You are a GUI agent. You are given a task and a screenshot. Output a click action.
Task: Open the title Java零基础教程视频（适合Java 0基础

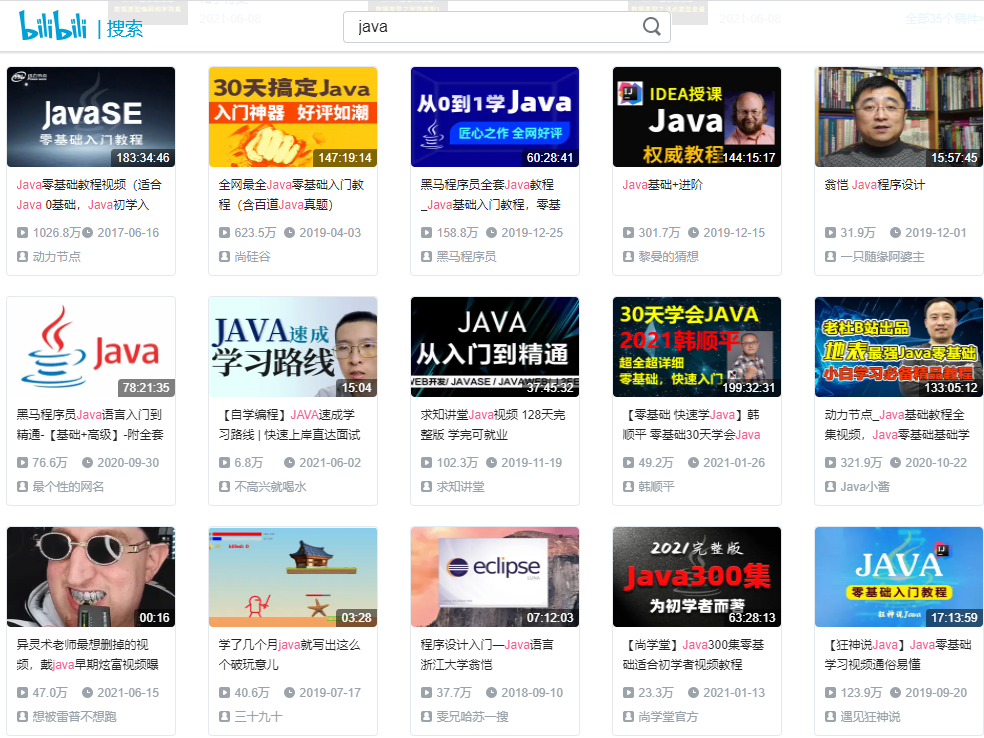89,195
